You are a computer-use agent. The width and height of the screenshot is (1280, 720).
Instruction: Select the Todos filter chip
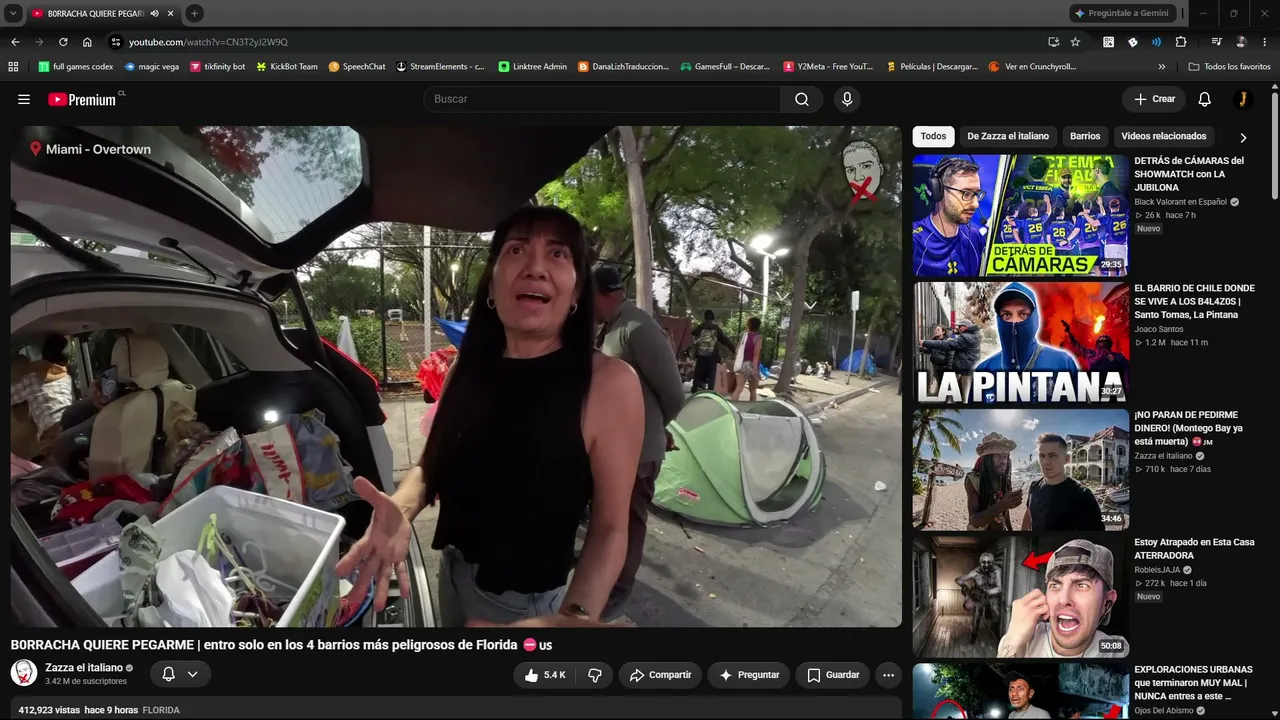click(x=933, y=136)
